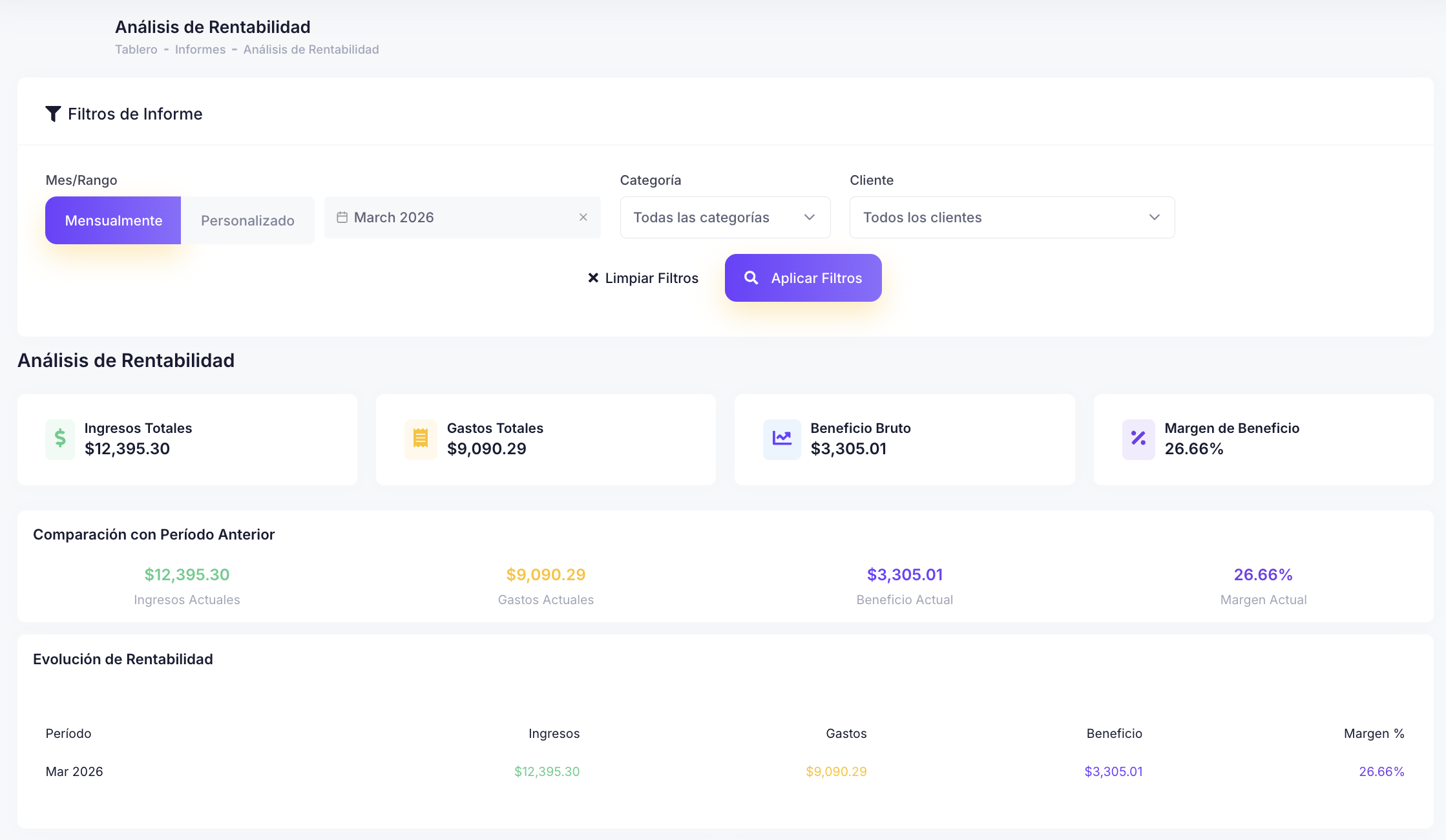Image resolution: width=1446 pixels, height=840 pixels.
Task: Click the green dollar Ingresos Totales icon
Action: tap(60, 439)
